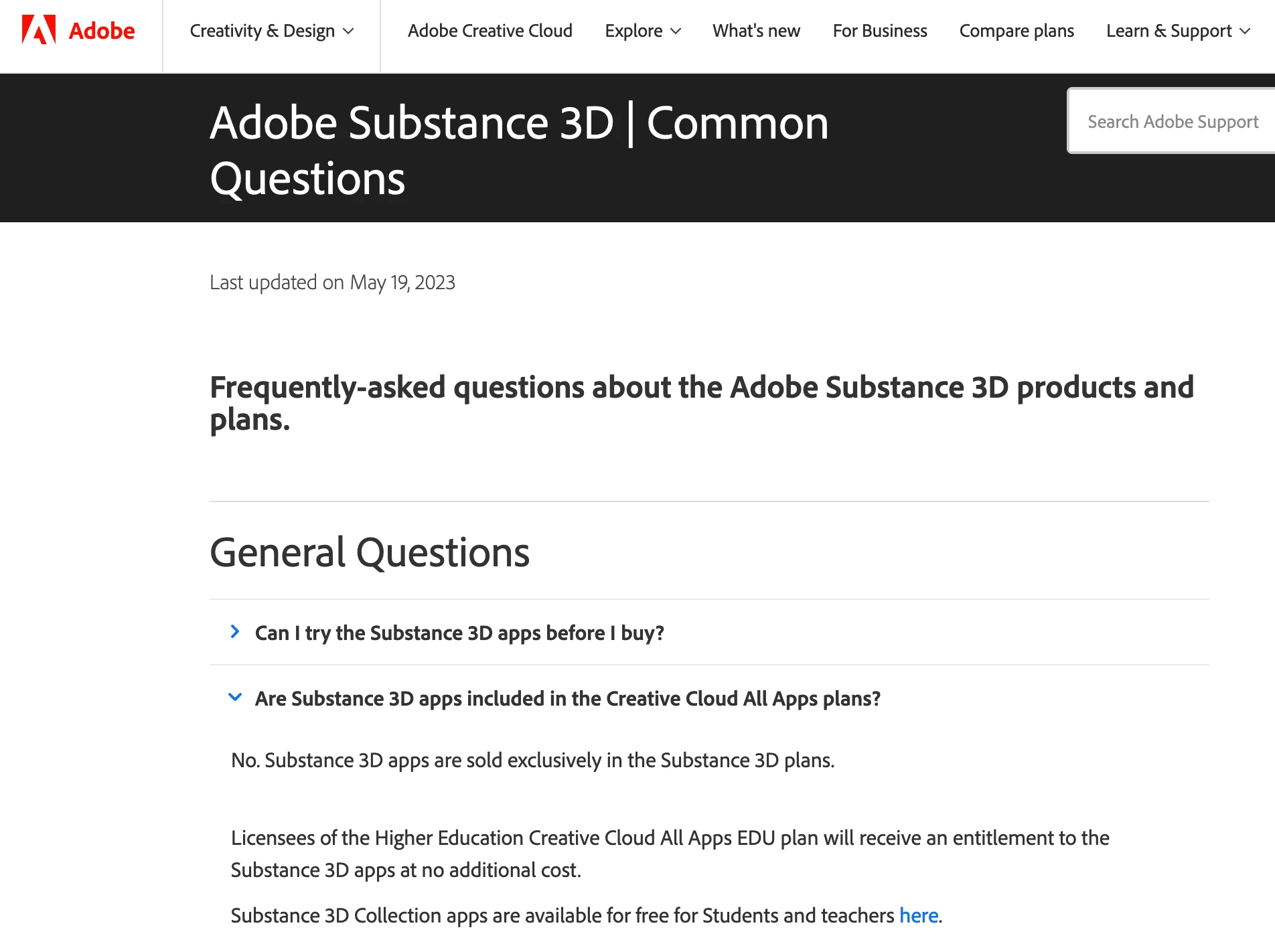
Task: Follow the "here" link for students and teachers
Action: pos(918,915)
